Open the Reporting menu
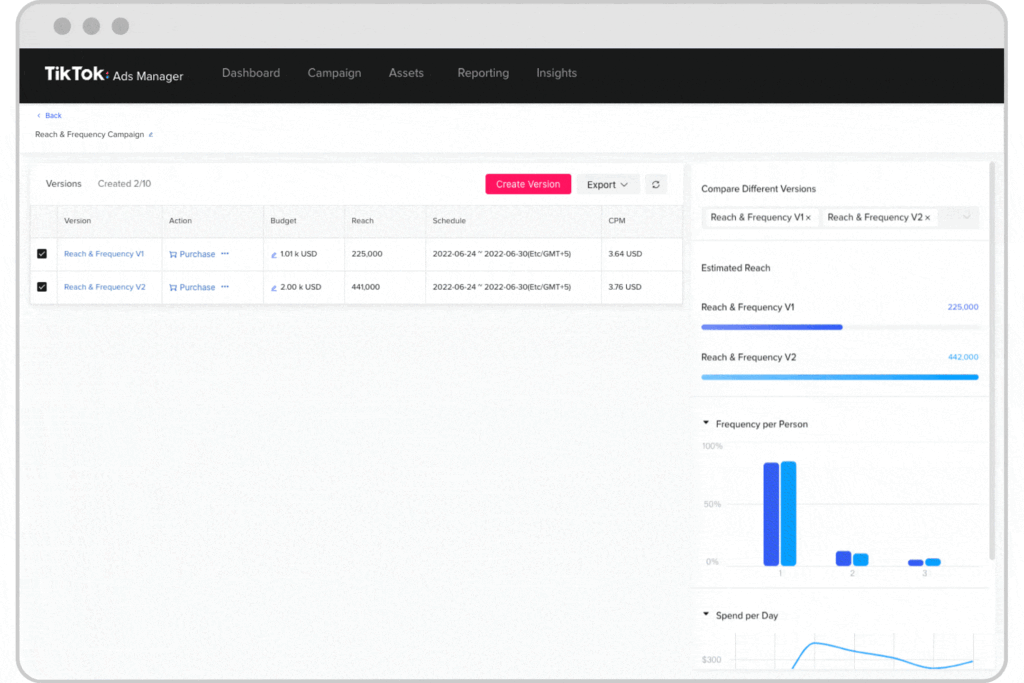This screenshot has height=683, width=1024. click(x=483, y=73)
